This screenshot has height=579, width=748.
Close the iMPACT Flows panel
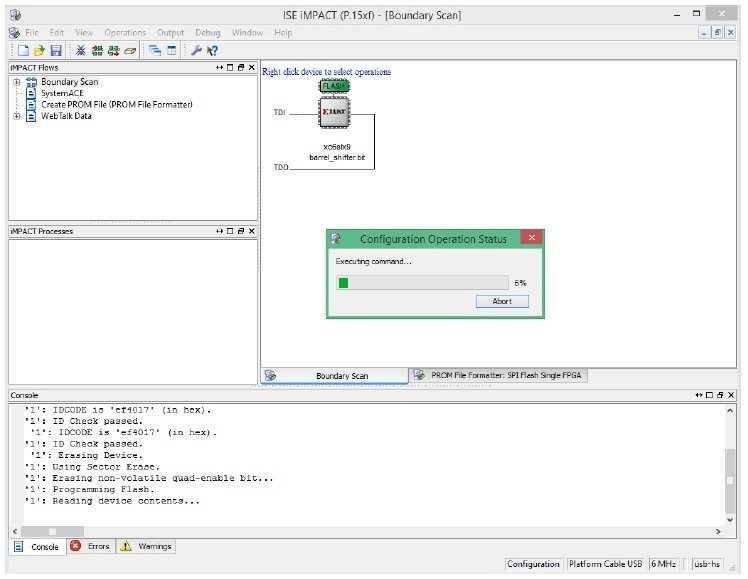point(251,67)
